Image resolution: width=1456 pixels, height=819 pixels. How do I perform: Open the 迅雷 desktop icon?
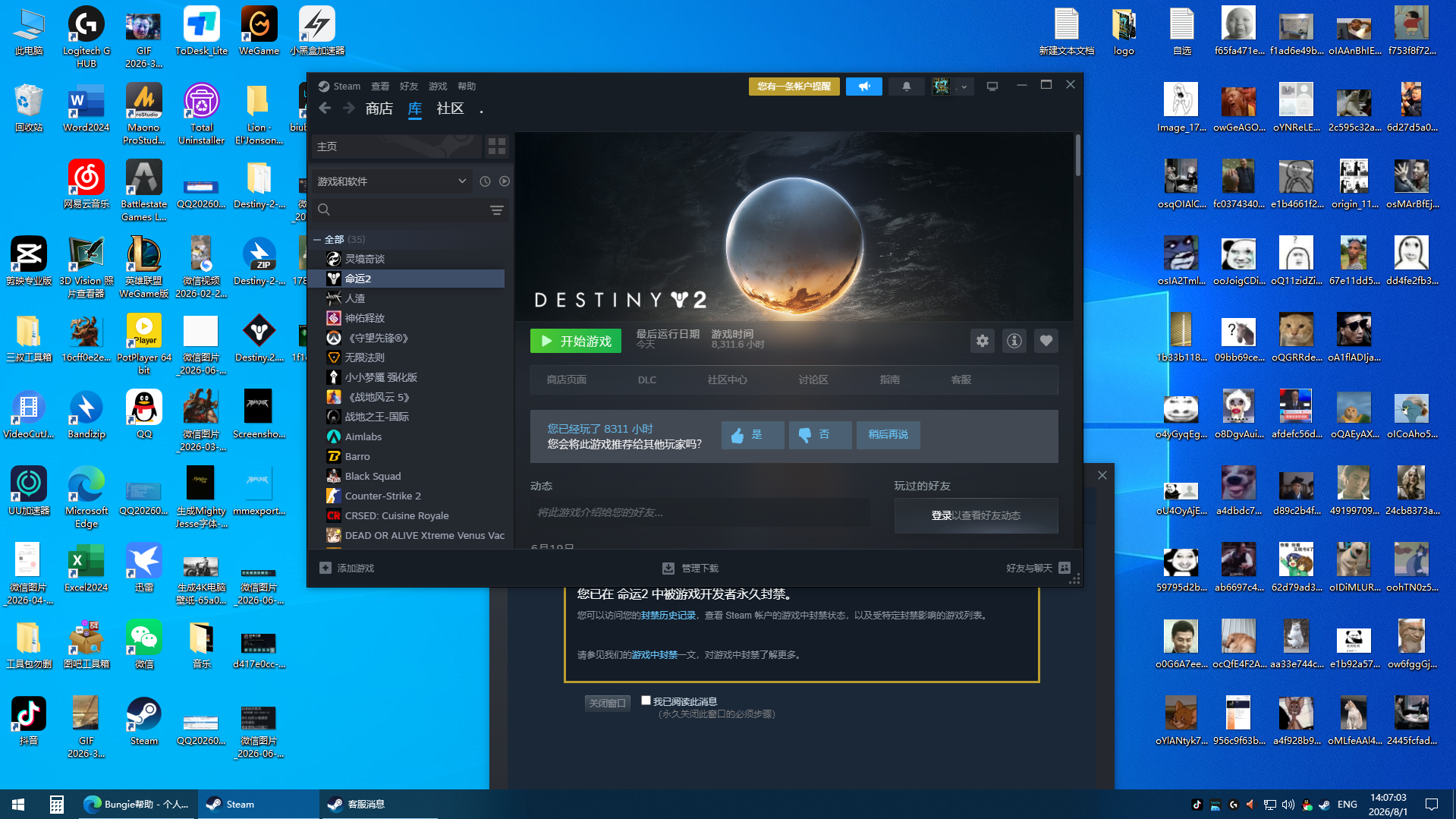tap(144, 568)
